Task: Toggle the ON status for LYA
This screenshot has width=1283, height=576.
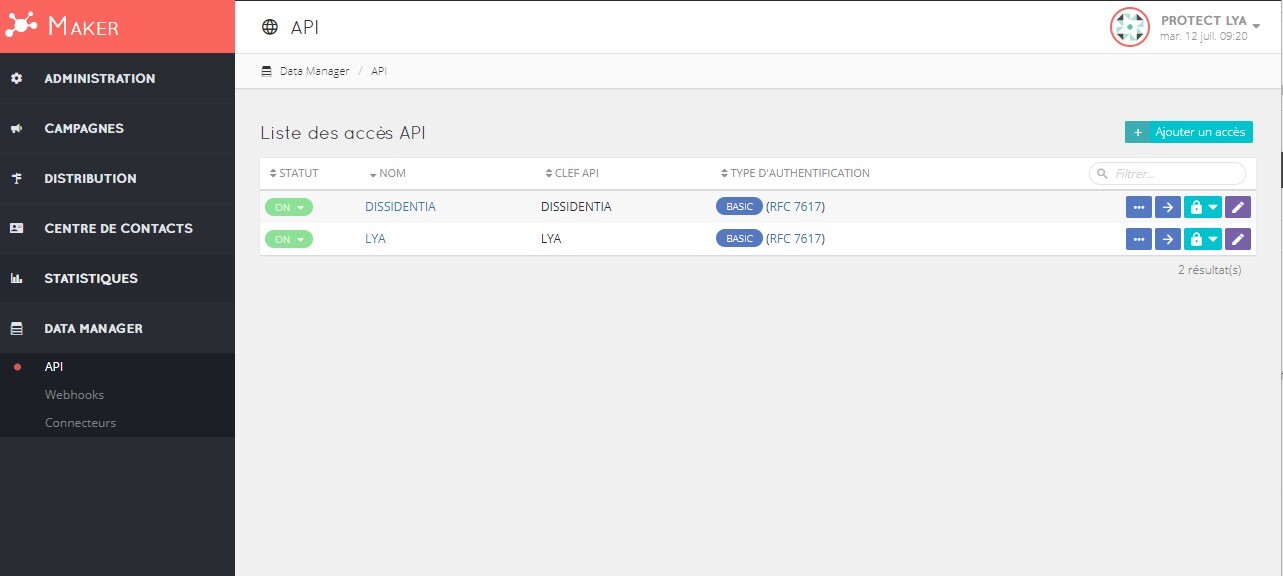Action: (x=288, y=239)
